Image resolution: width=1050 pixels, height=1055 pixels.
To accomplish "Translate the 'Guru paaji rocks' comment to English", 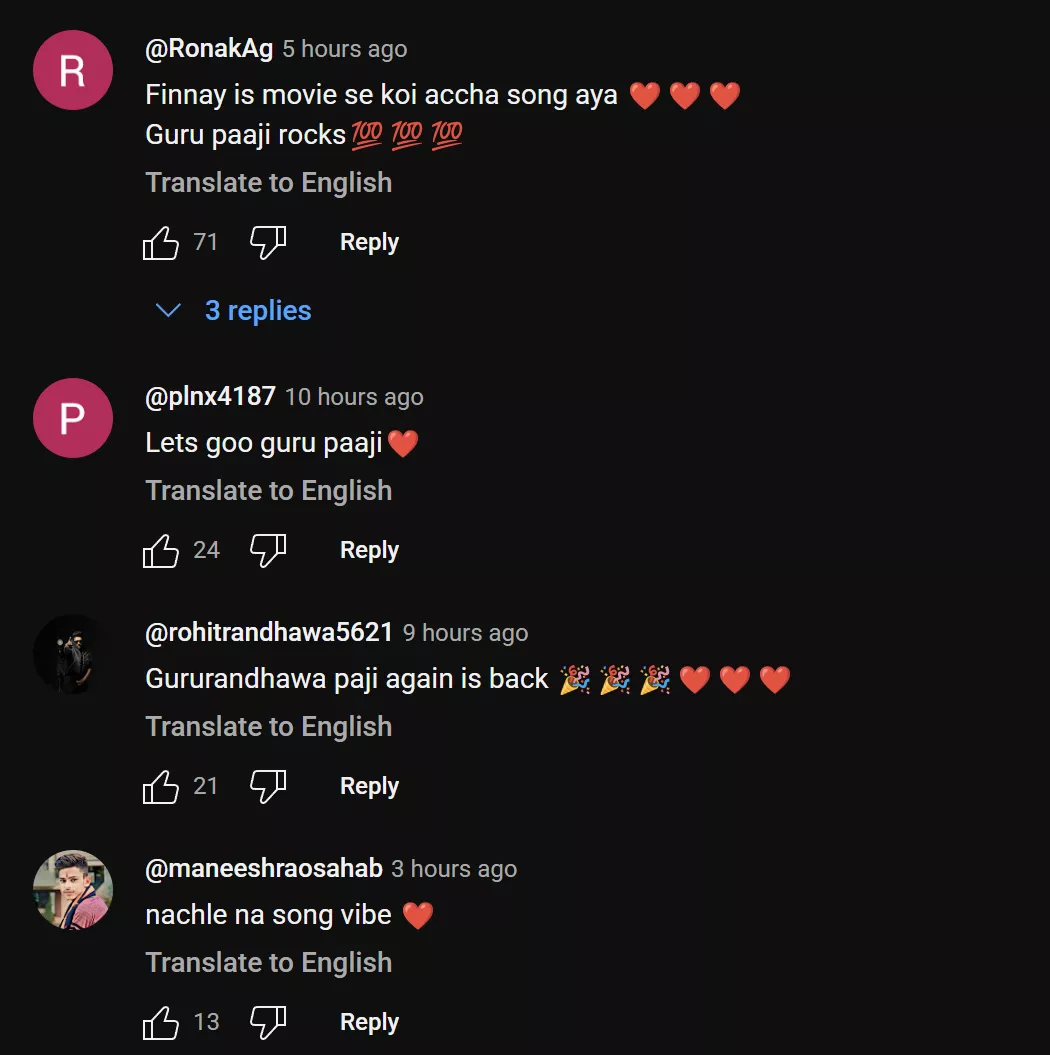I will pos(268,183).
